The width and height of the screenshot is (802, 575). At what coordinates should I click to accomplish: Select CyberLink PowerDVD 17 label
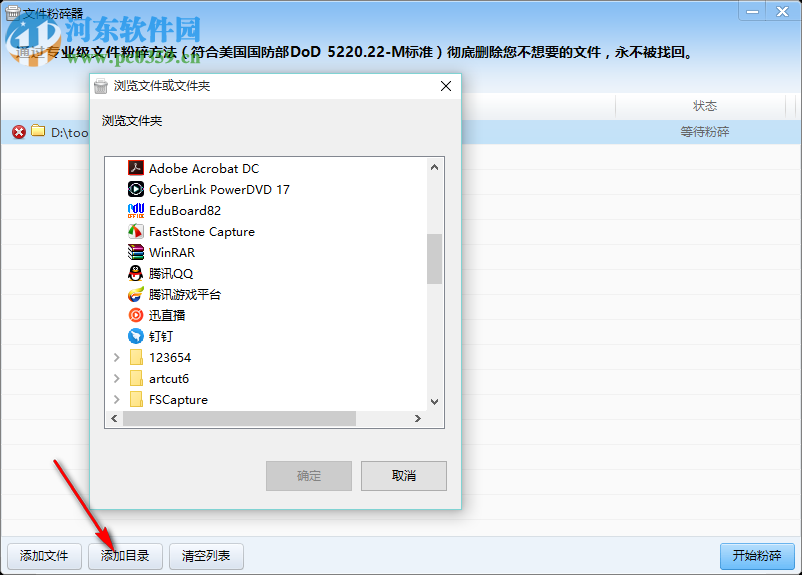(219, 190)
